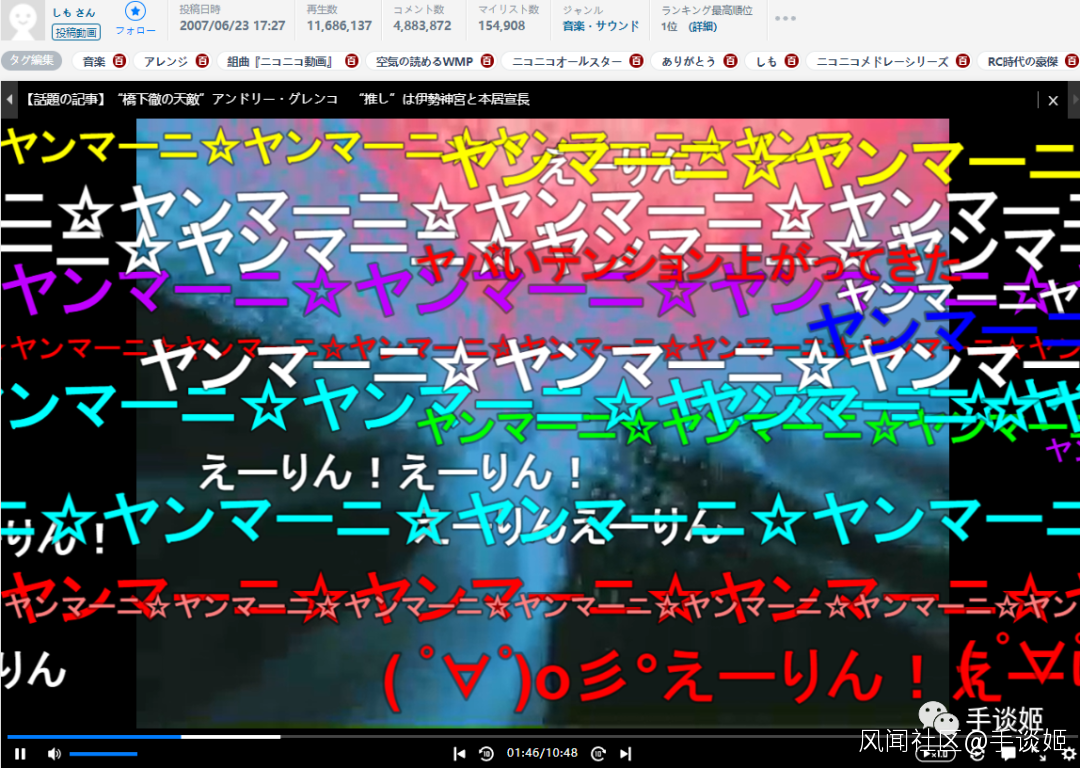The width and height of the screenshot is (1080, 768).
Task: Go to previous news ticker item
Action: click(9, 100)
